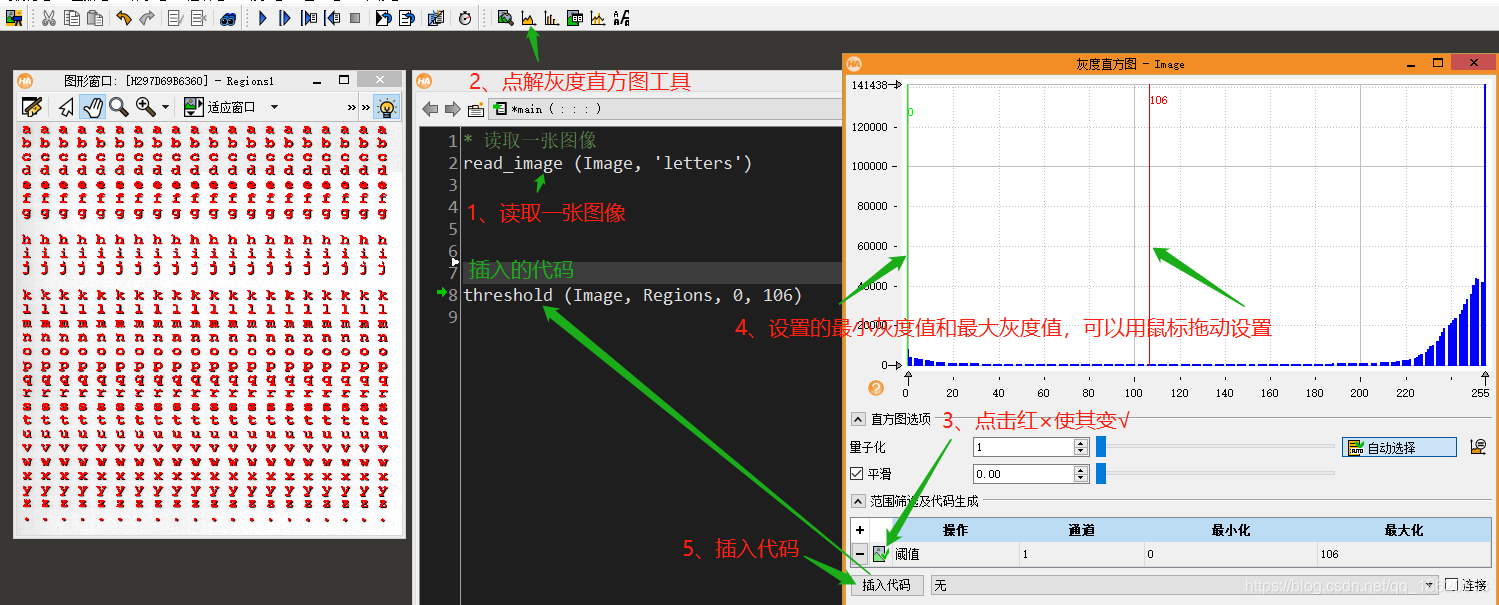1499x605 pixels.
Task: Open the 无 combo box beside 插入代码
Action: point(1184,585)
